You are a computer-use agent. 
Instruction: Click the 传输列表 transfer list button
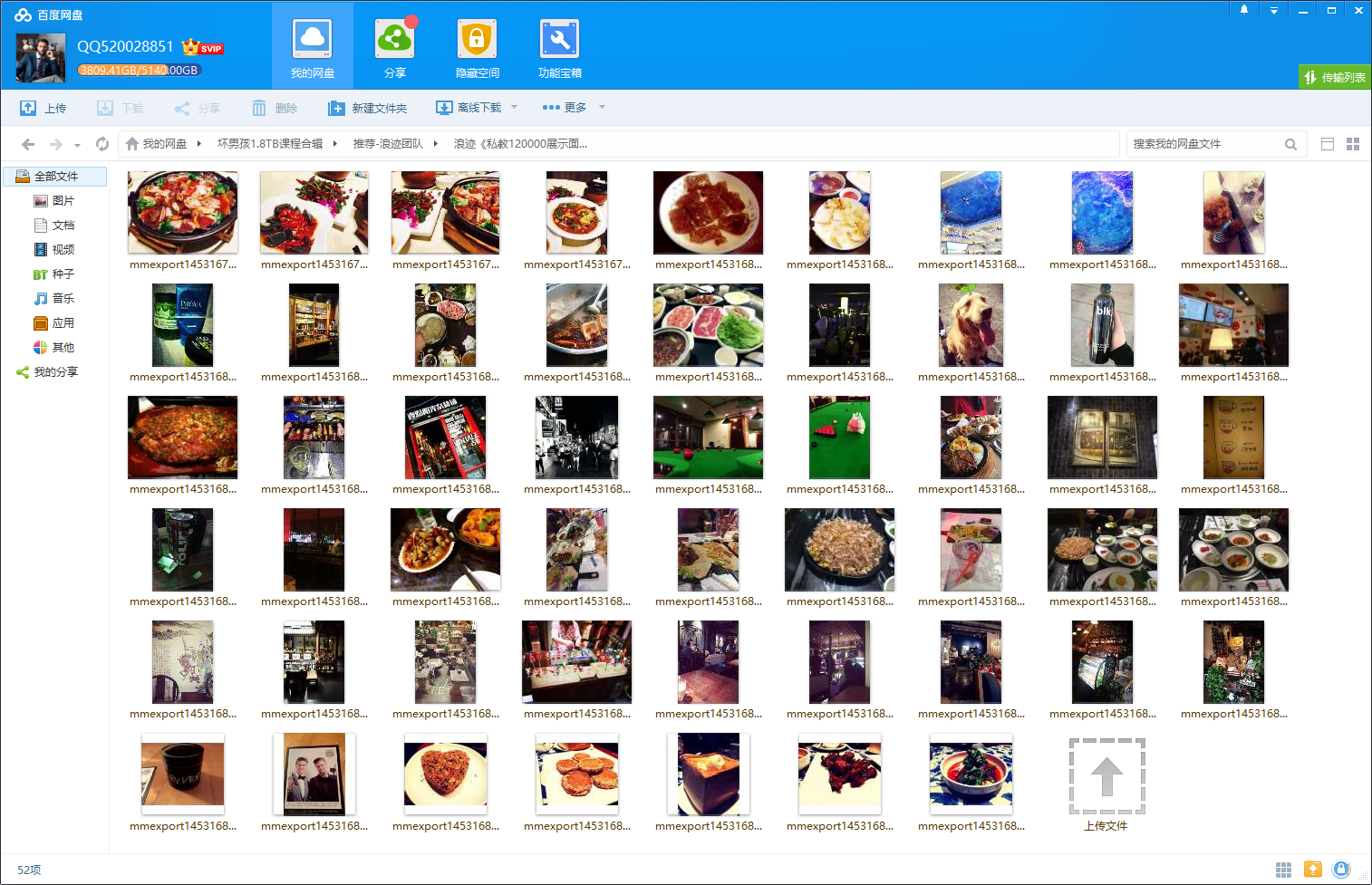(x=1334, y=77)
